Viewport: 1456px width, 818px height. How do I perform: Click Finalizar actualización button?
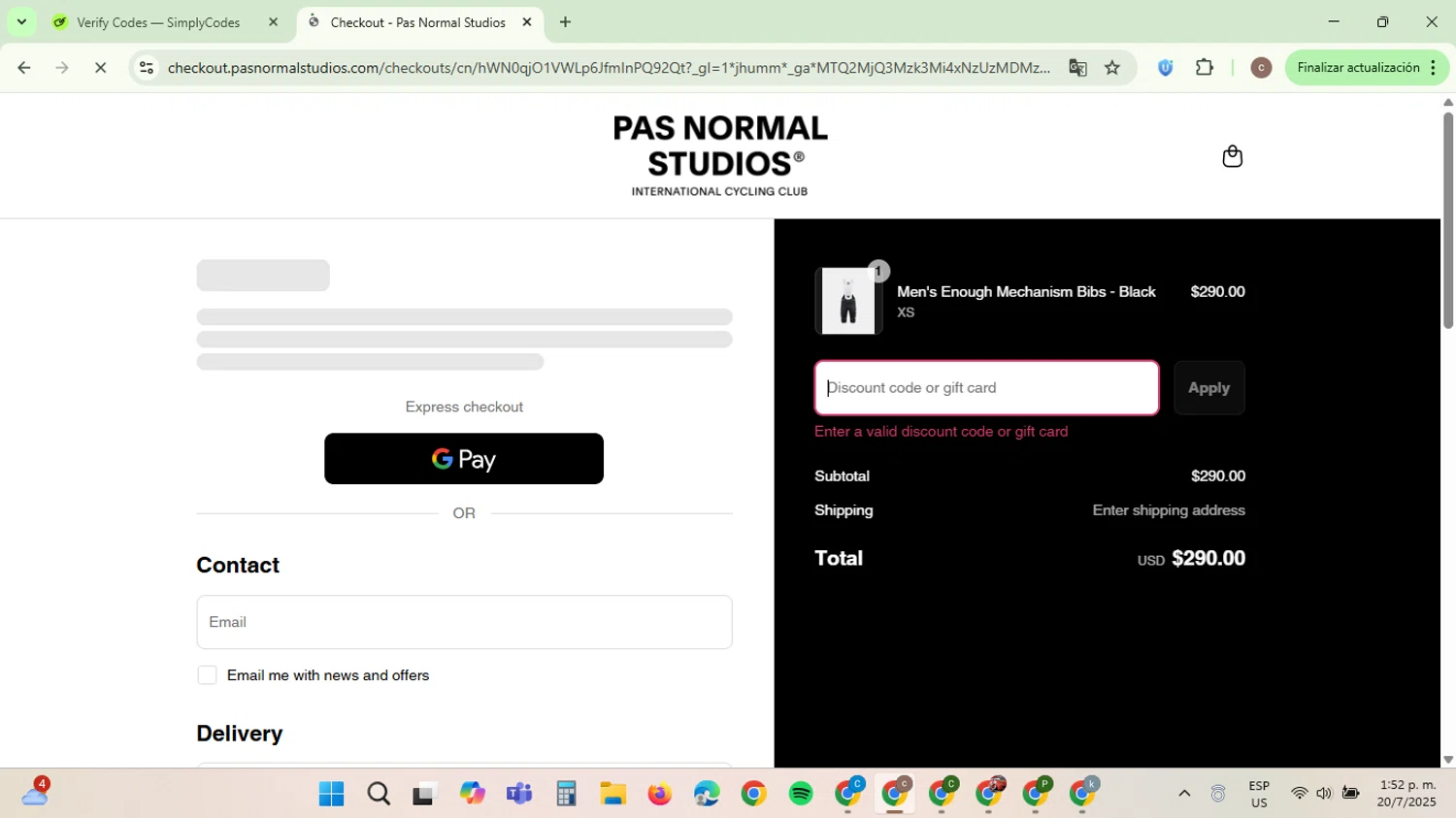pyautogui.click(x=1358, y=68)
